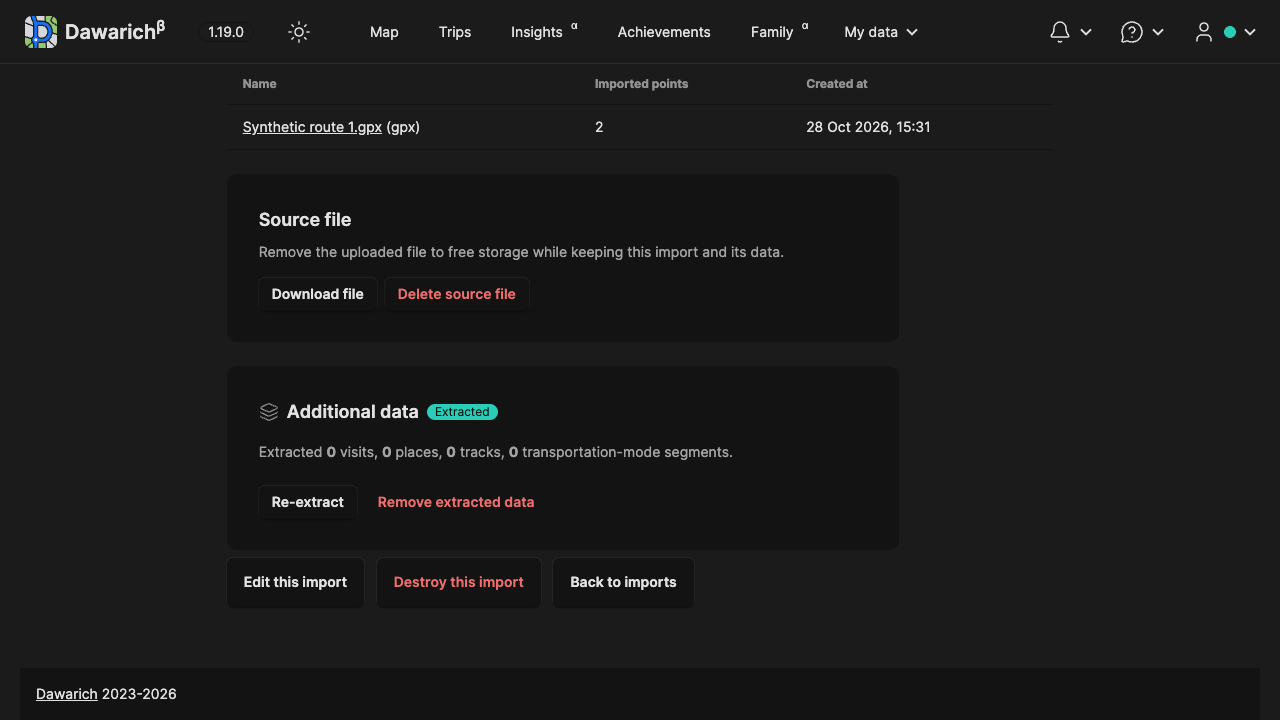This screenshot has width=1280, height=720.
Task: Open notifications bell icon
Action: 1060,32
